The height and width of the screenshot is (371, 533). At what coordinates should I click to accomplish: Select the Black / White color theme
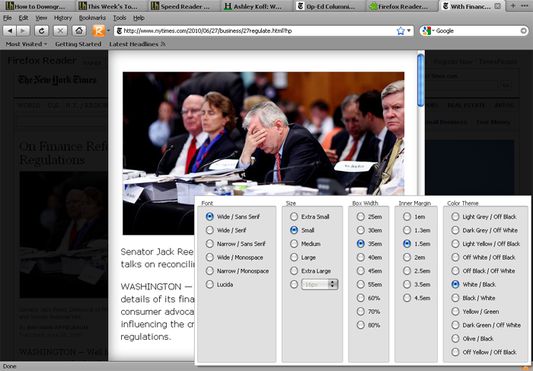(x=473, y=298)
